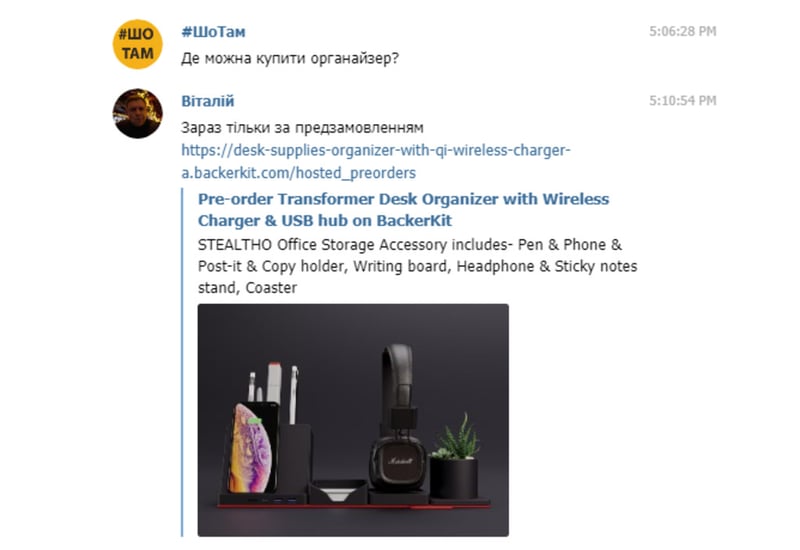Screen dimensions: 800x550
Task: Open the #ШоТам yellow channel avatar
Action: (137, 44)
